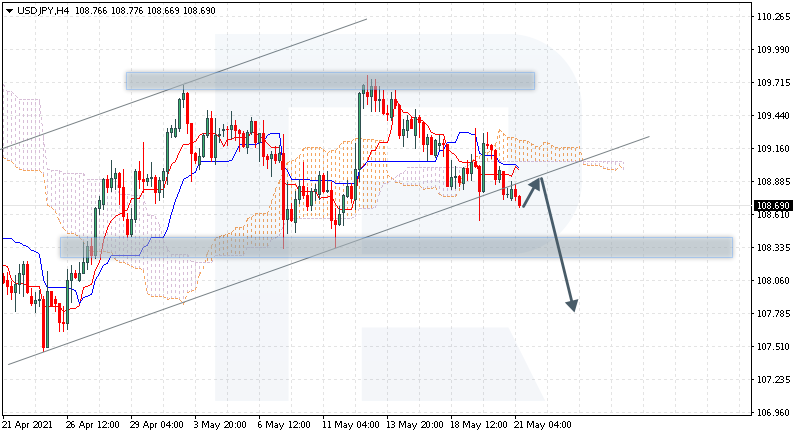Select the 106.960 price axis label
The width and height of the screenshot is (797, 436).
[x=773, y=413]
